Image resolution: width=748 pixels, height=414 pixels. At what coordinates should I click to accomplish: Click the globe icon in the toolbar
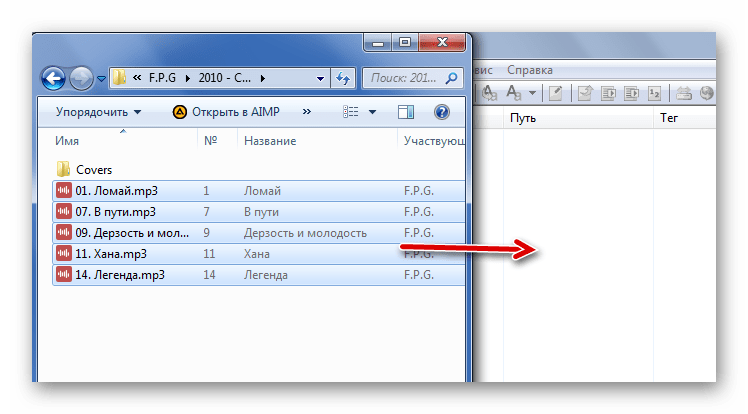tap(708, 93)
